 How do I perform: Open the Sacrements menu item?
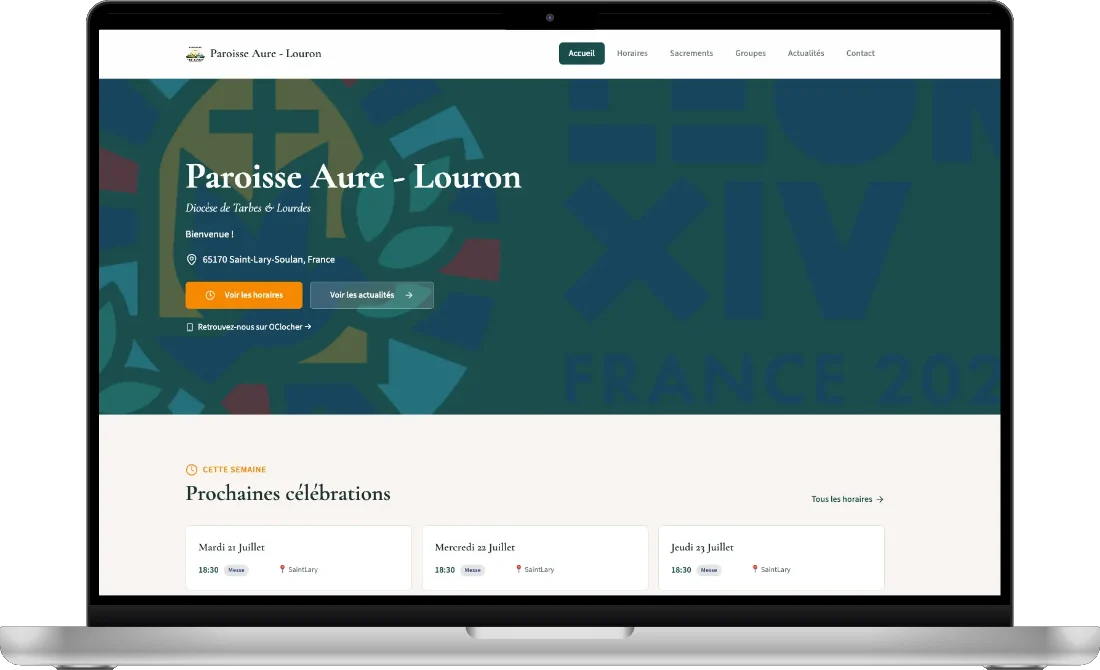pos(691,53)
